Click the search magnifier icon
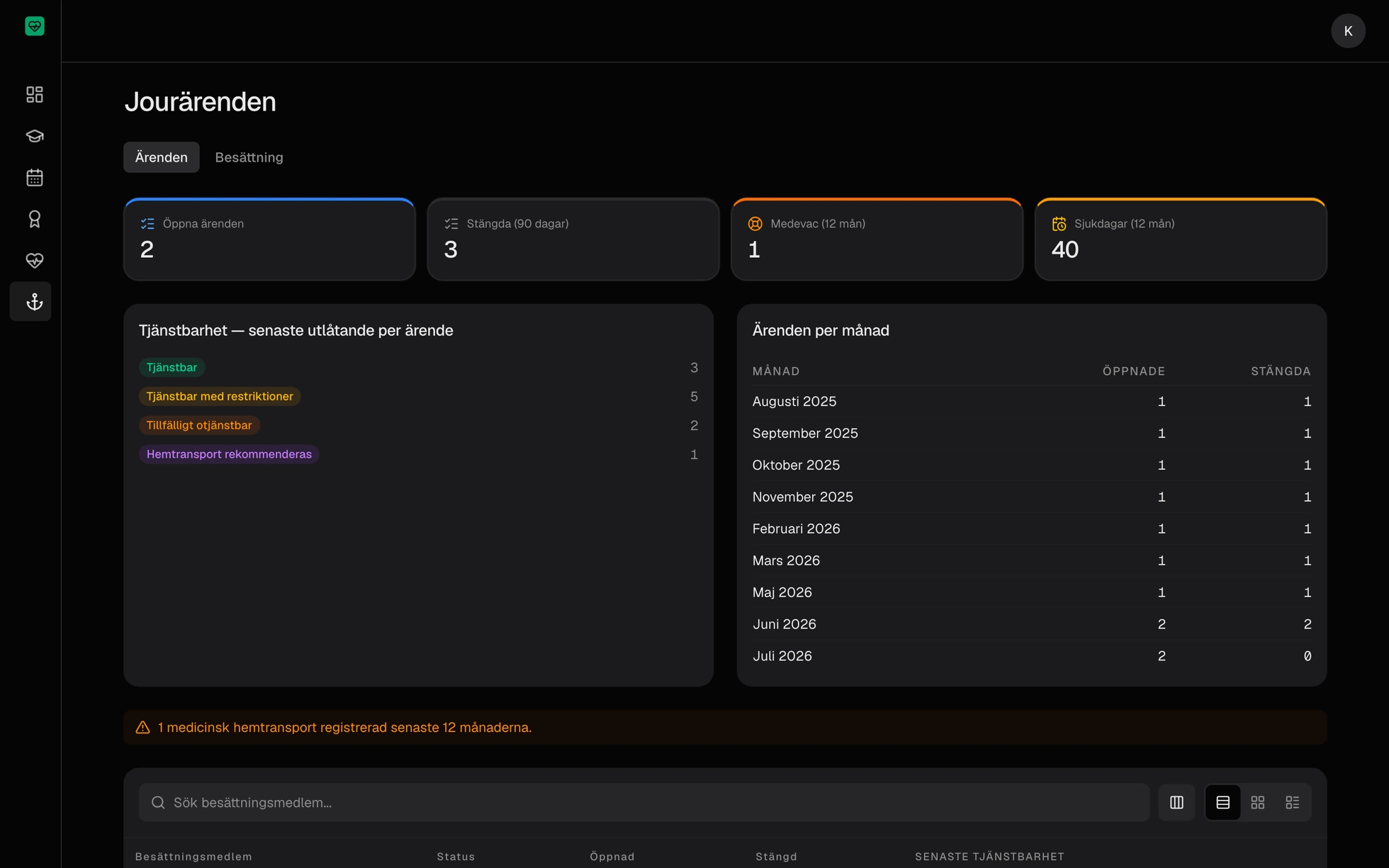 click(x=158, y=802)
